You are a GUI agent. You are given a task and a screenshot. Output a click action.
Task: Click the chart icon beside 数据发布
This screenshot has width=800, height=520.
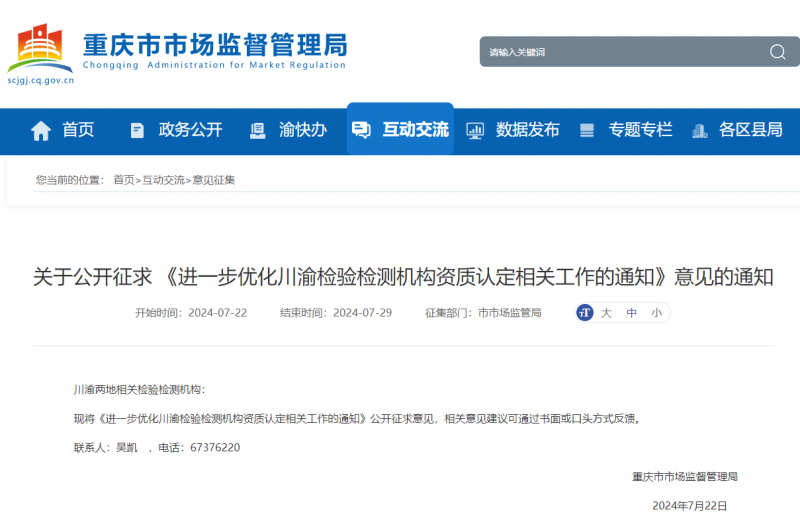475,130
